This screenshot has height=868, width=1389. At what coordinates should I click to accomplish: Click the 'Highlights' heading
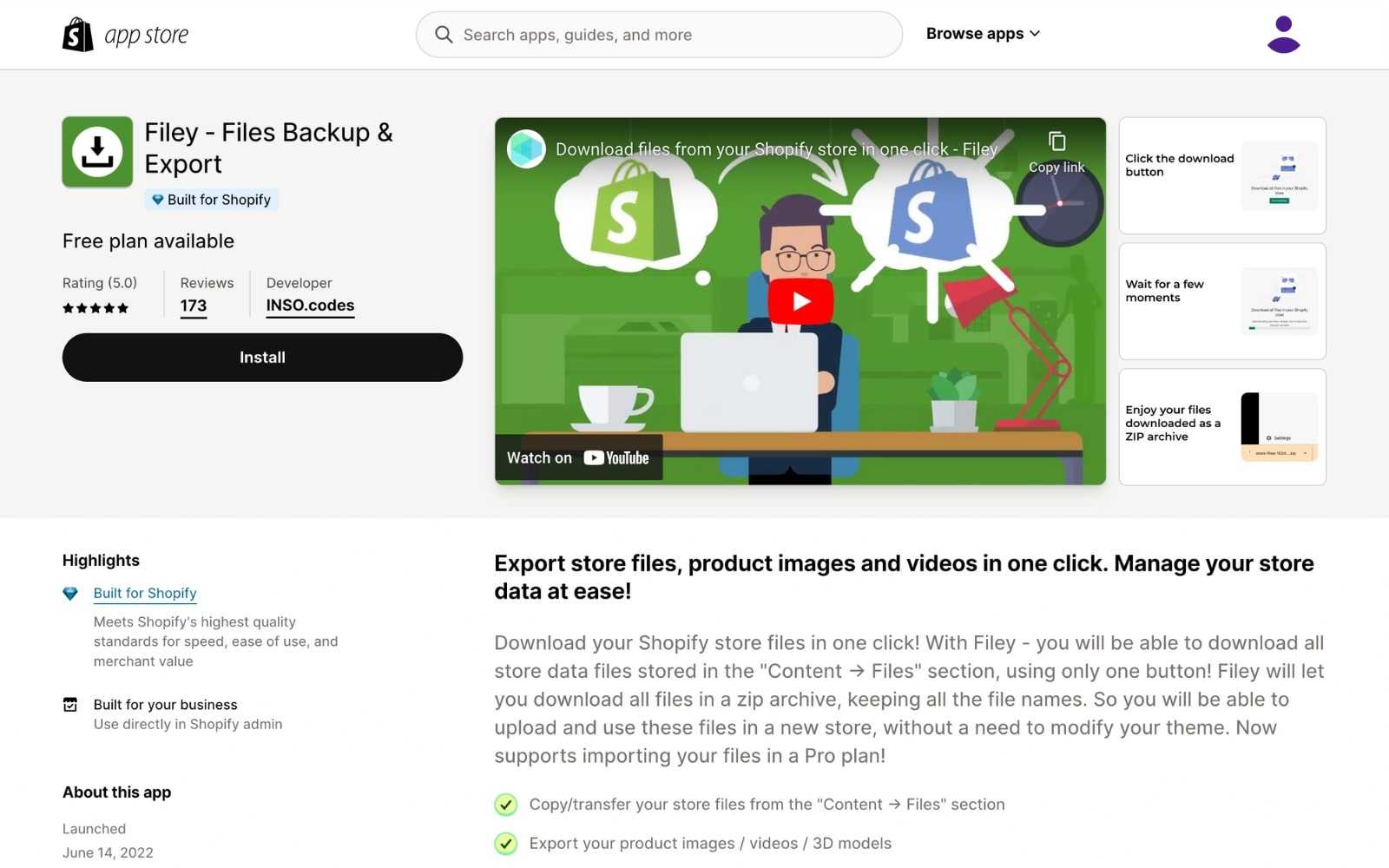tap(101, 561)
